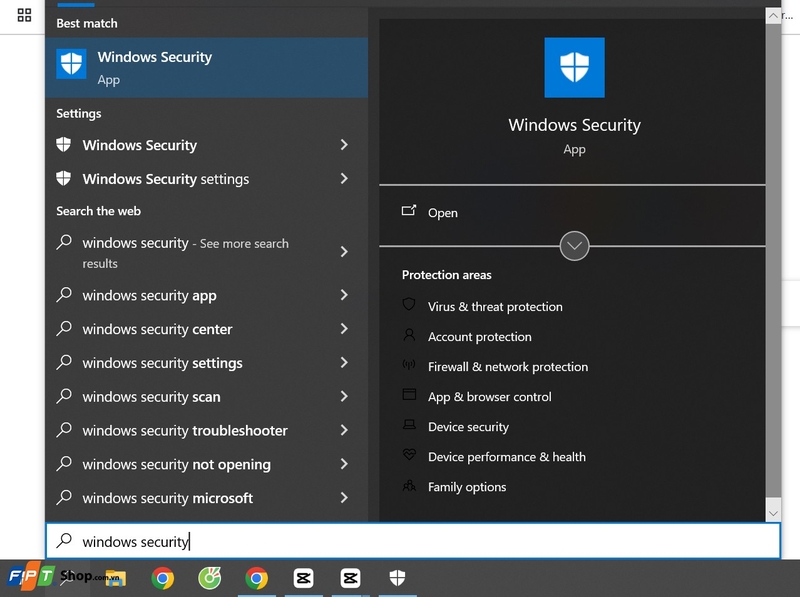Open Firewall & network protection
This screenshot has width=800, height=597.
pyautogui.click(x=508, y=366)
